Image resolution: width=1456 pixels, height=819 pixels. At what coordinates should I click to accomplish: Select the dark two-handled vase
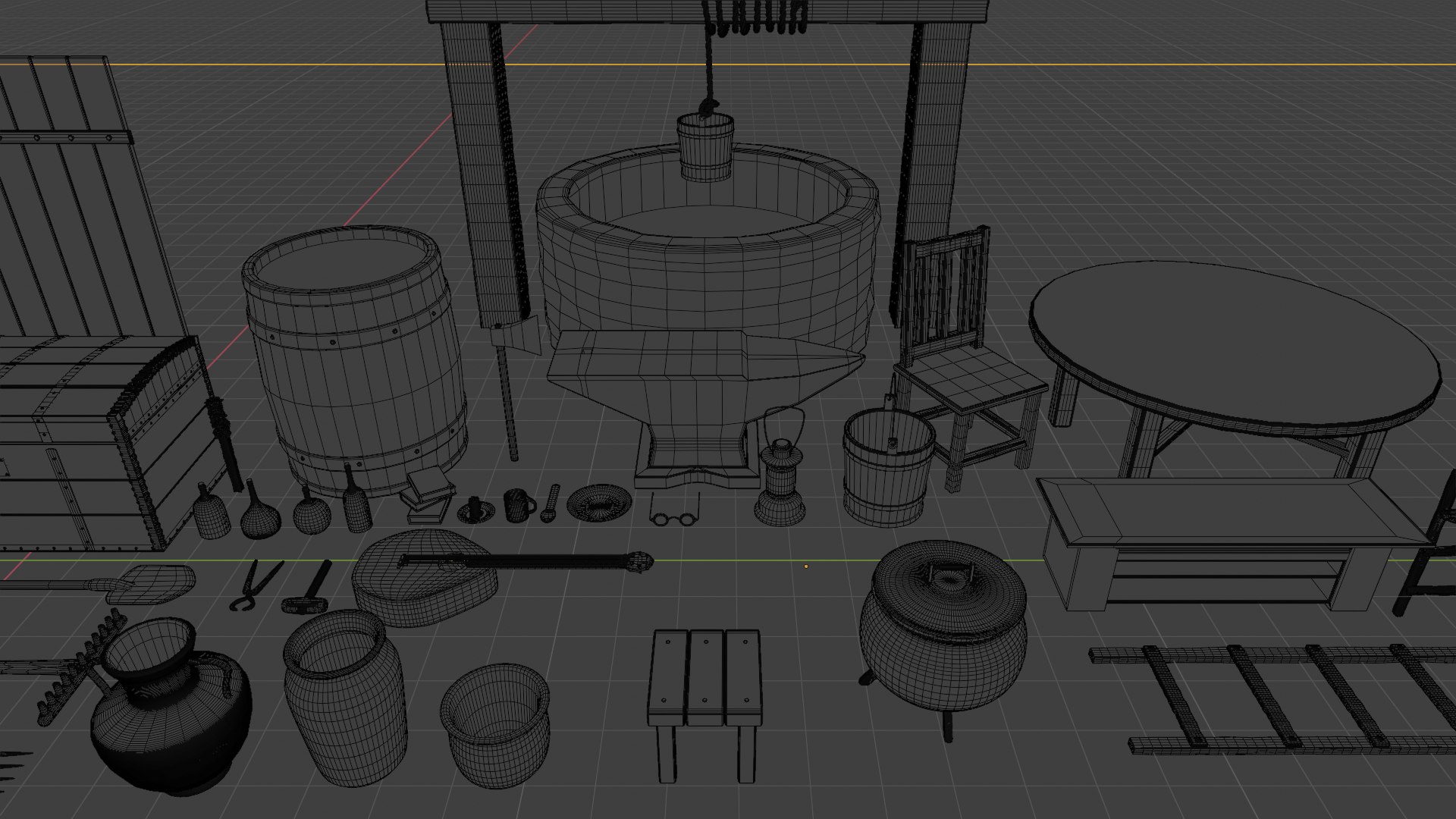[x=171, y=705]
